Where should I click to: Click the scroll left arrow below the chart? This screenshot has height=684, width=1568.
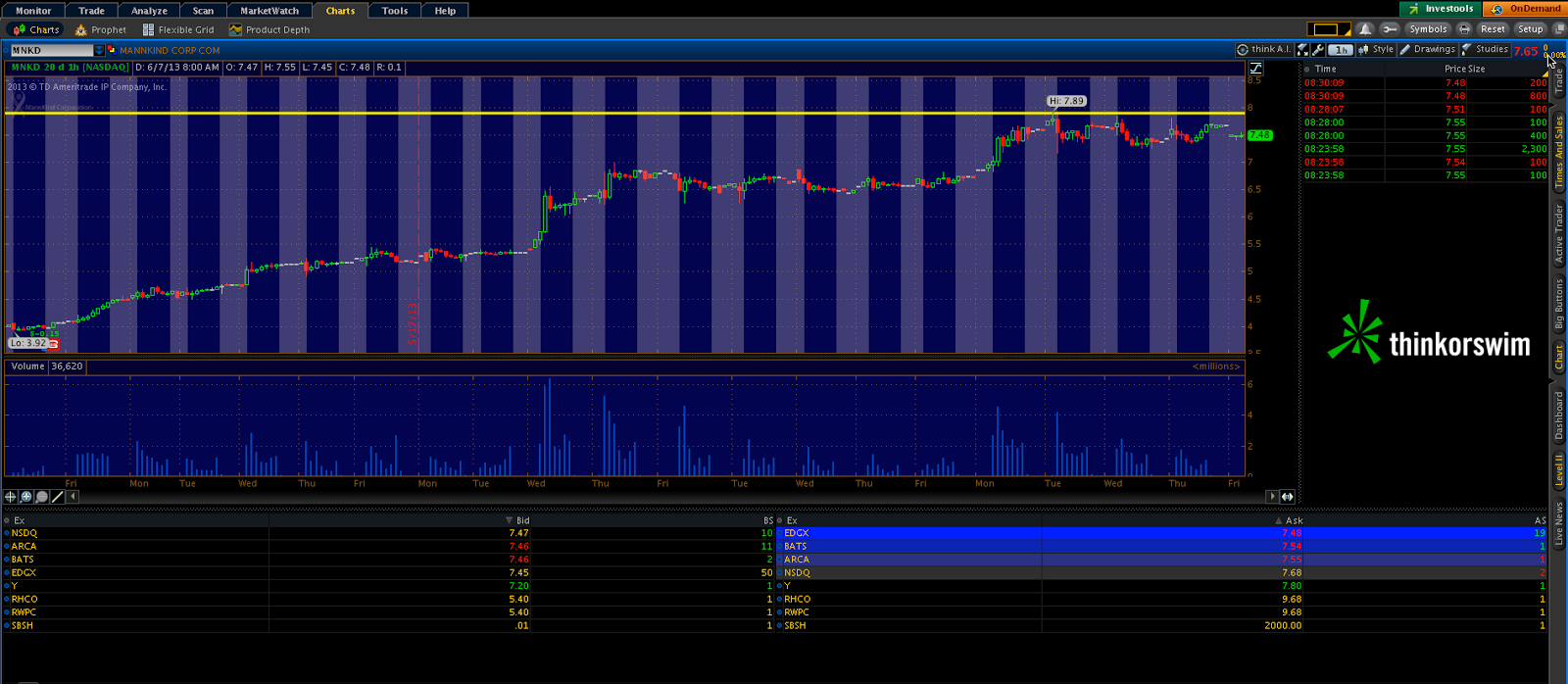coord(73,497)
